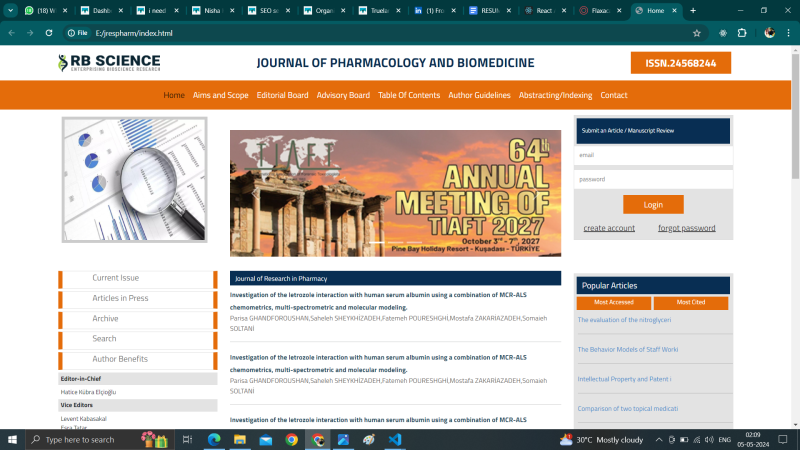Open a new browser tab with the plus icon
Screen dimensions: 800x450
pyautogui.click(x=693, y=10)
